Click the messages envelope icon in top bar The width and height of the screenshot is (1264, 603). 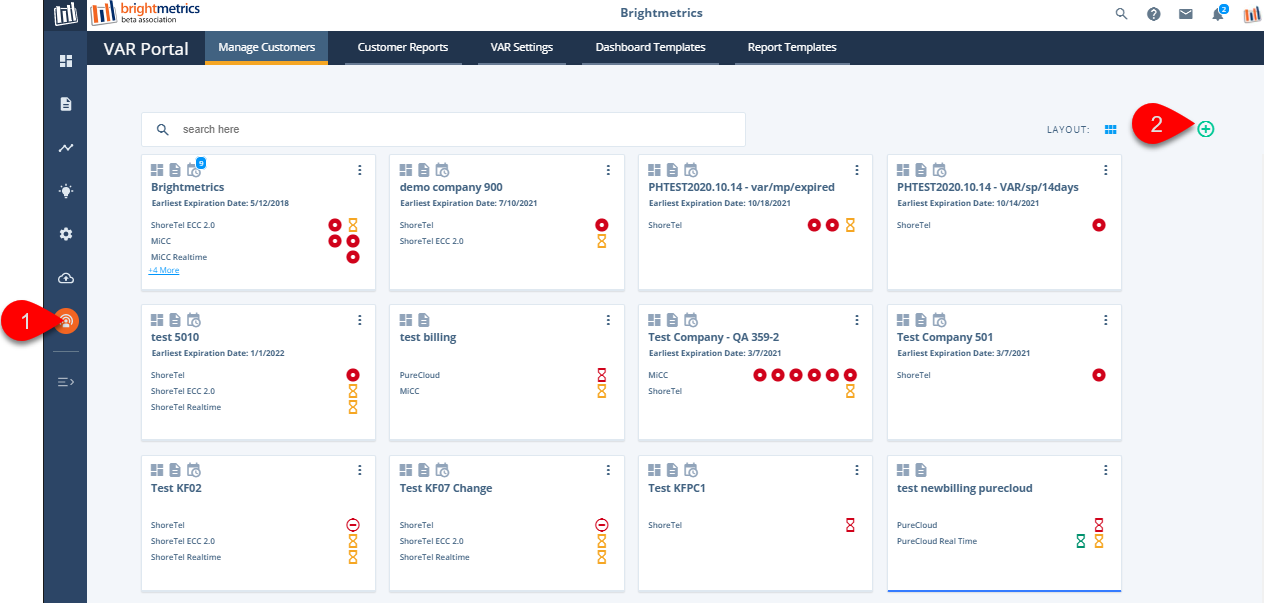pos(1186,14)
